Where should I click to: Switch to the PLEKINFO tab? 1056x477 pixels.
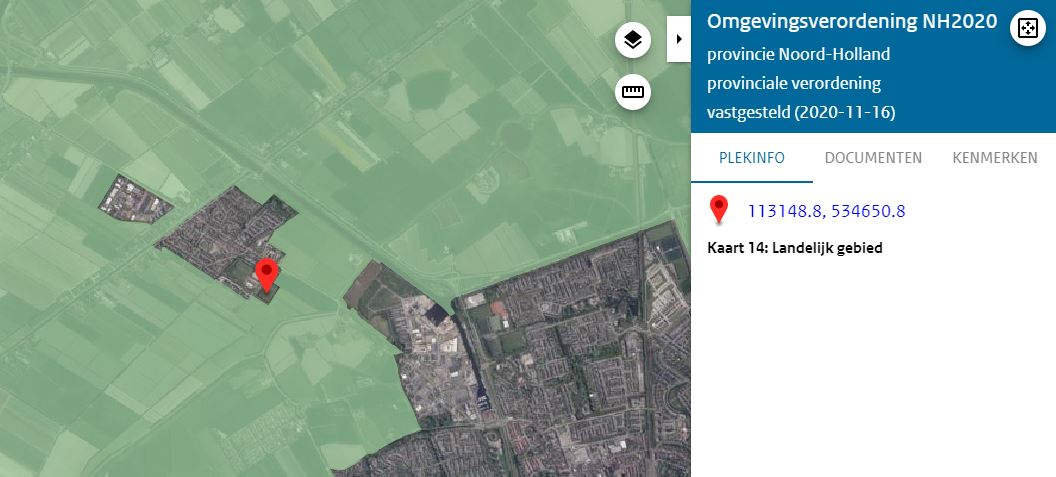752,158
